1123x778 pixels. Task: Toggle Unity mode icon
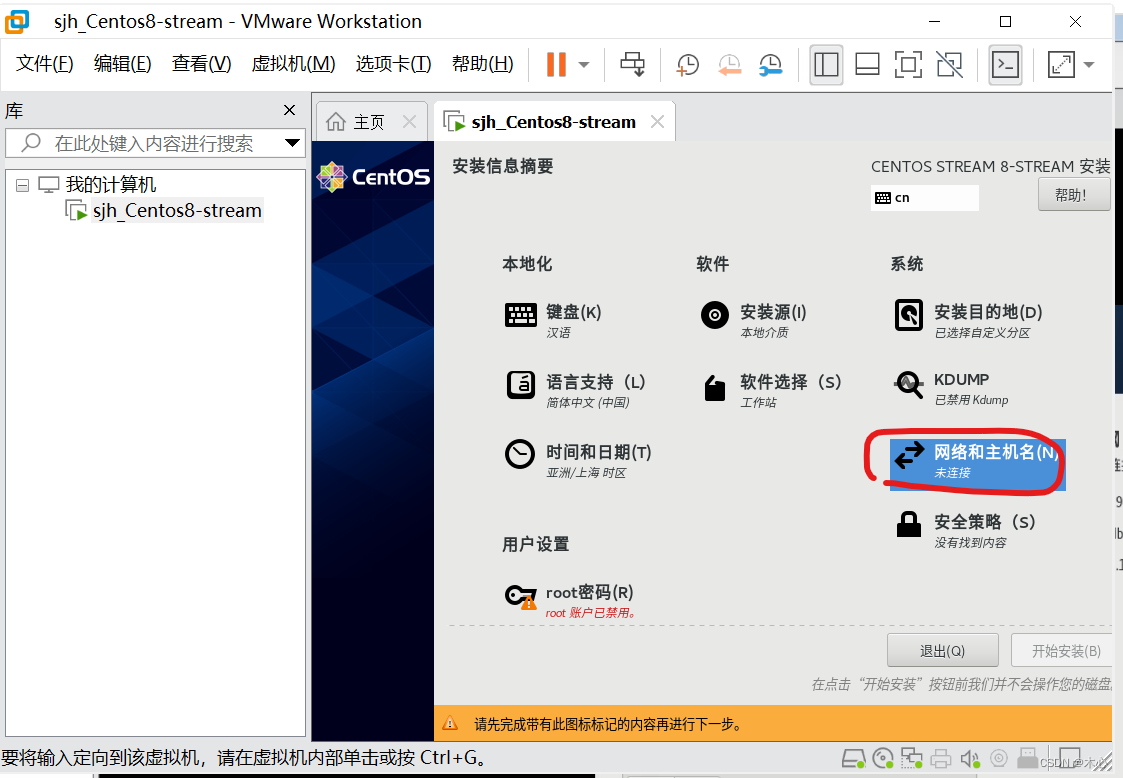pyautogui.click(x=950, y=64)
